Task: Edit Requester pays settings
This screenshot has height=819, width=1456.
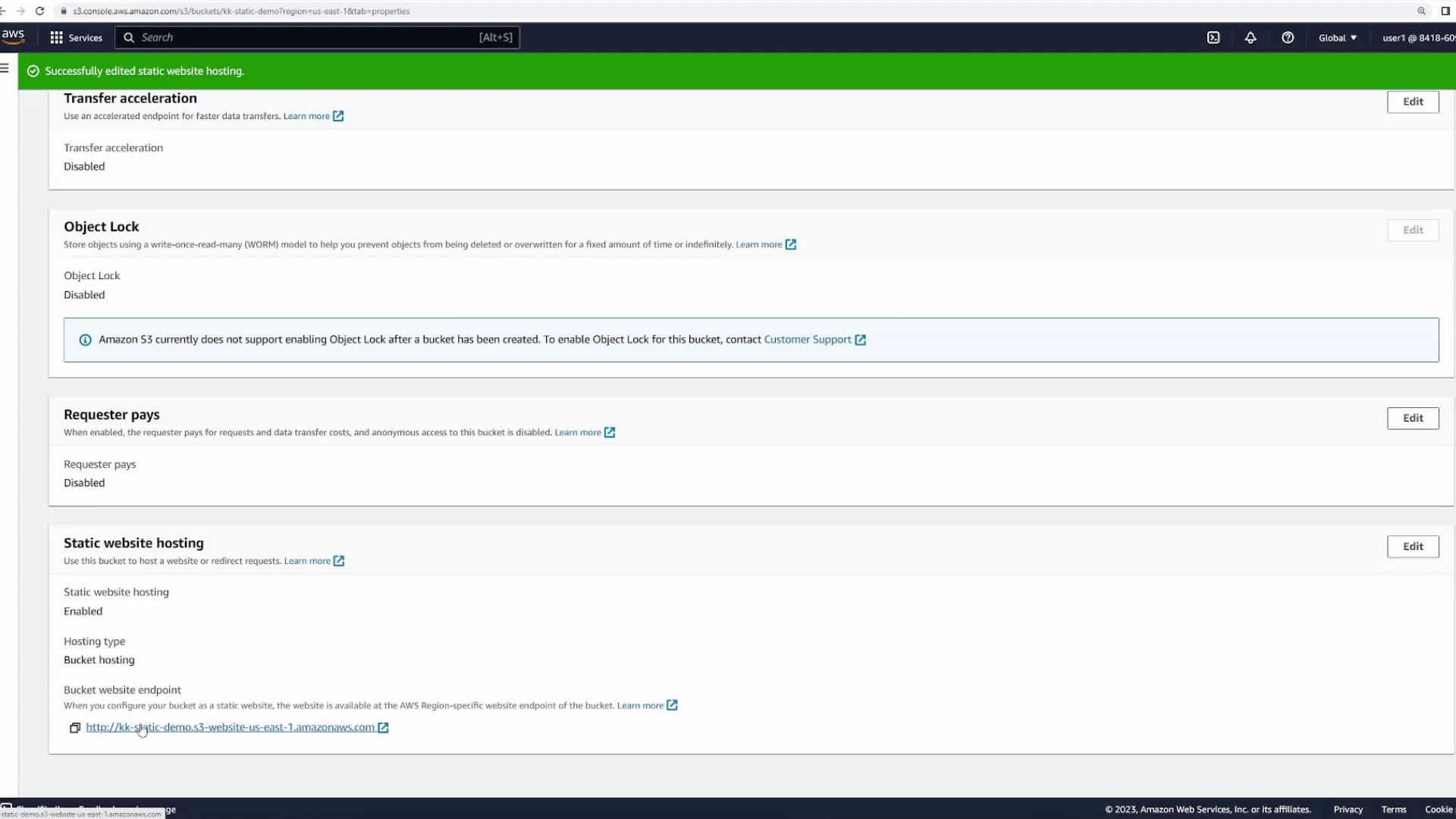Action: tap(1412, 418)
